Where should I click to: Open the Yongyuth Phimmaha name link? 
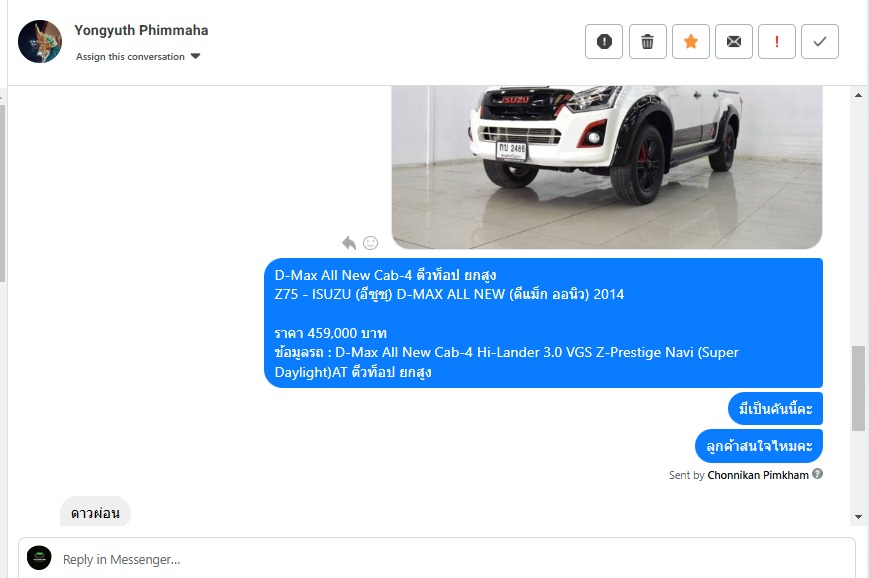pos(141,30)
